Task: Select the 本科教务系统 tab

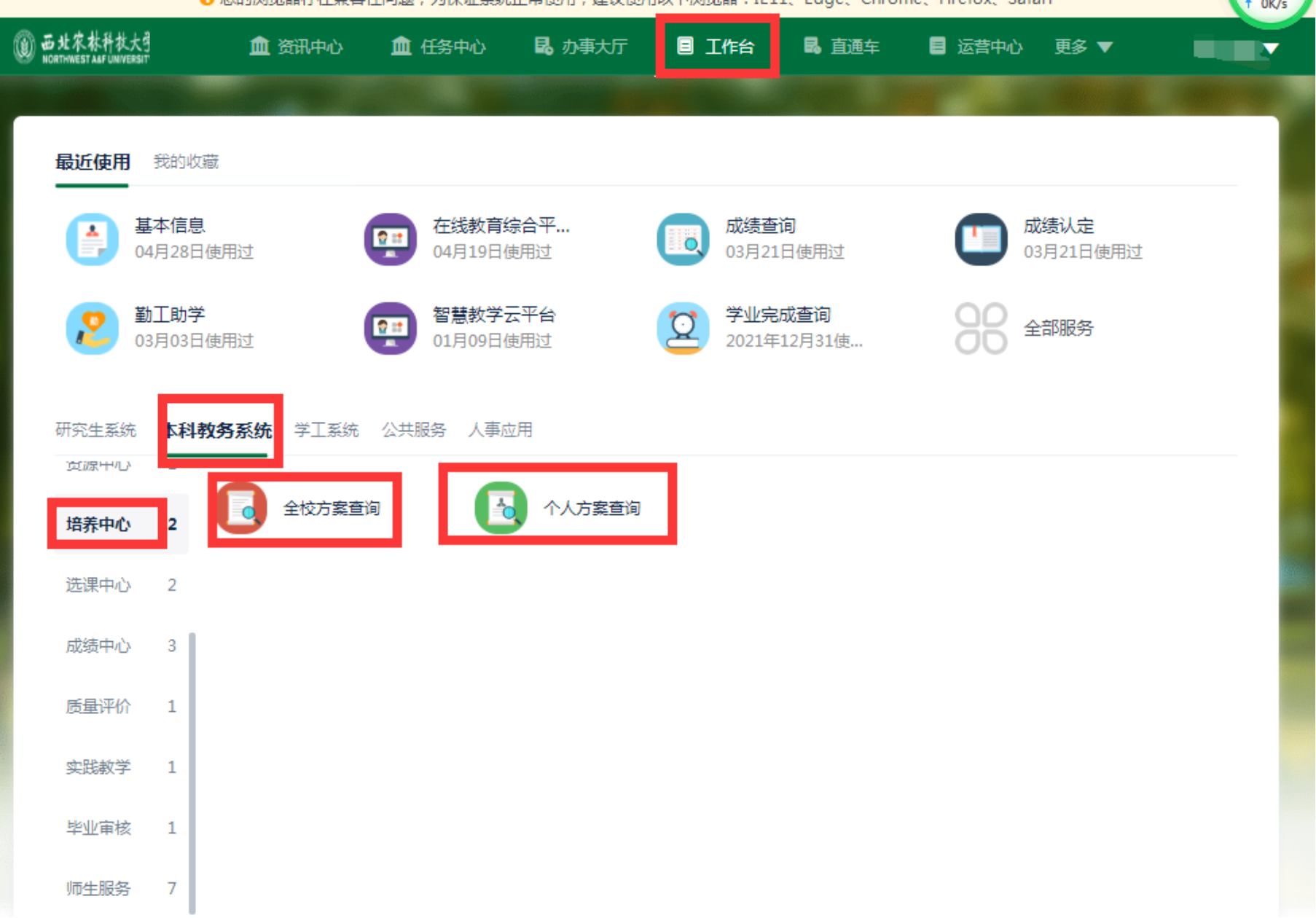Action: [x=219, y=430]
